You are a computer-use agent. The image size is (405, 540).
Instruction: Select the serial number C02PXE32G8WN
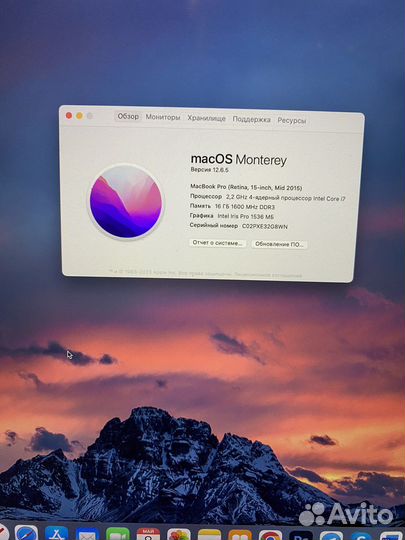coord(264,226)
